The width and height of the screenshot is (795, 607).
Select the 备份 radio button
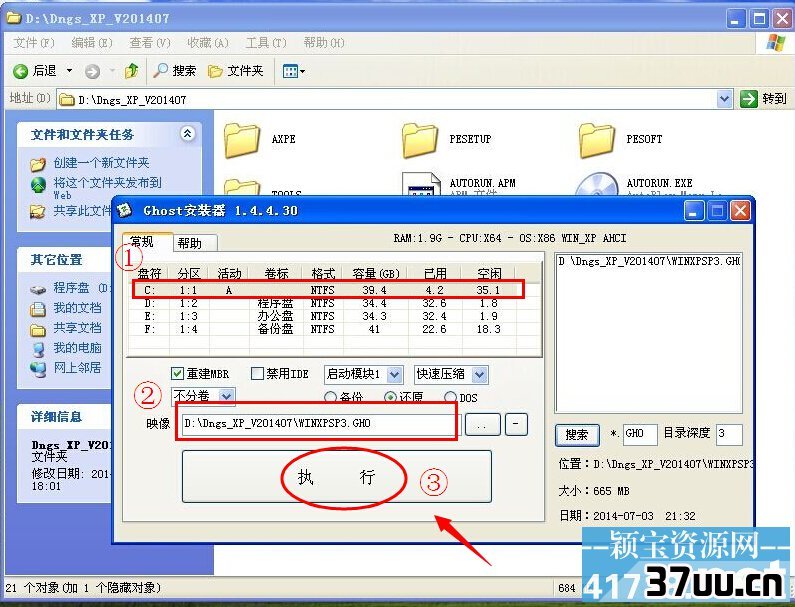tap(330, 398)
